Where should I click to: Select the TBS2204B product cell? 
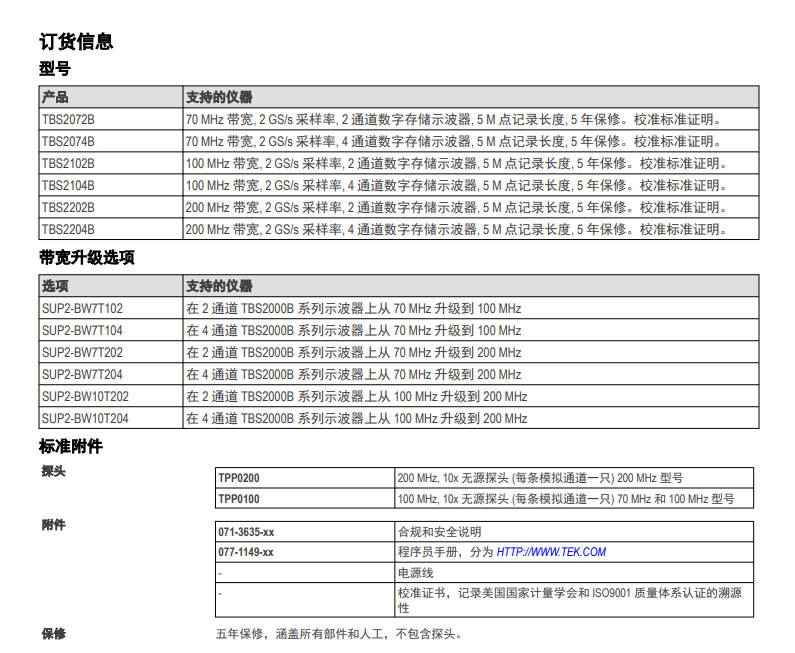(111, 229)
